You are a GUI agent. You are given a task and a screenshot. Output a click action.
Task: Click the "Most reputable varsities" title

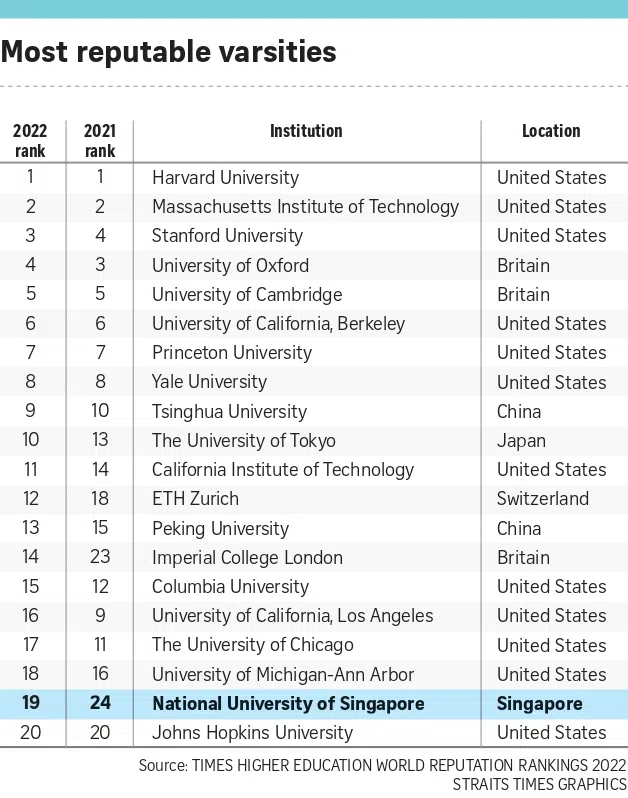tap(169, 51)
